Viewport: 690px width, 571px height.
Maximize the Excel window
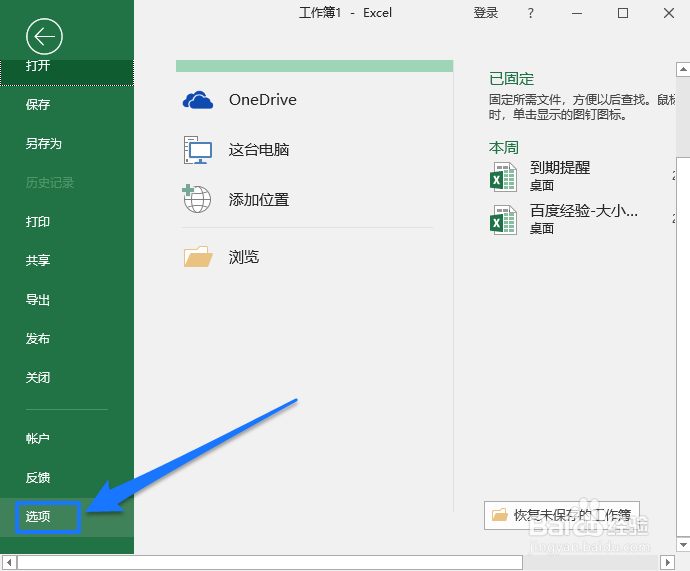point(623,13)
